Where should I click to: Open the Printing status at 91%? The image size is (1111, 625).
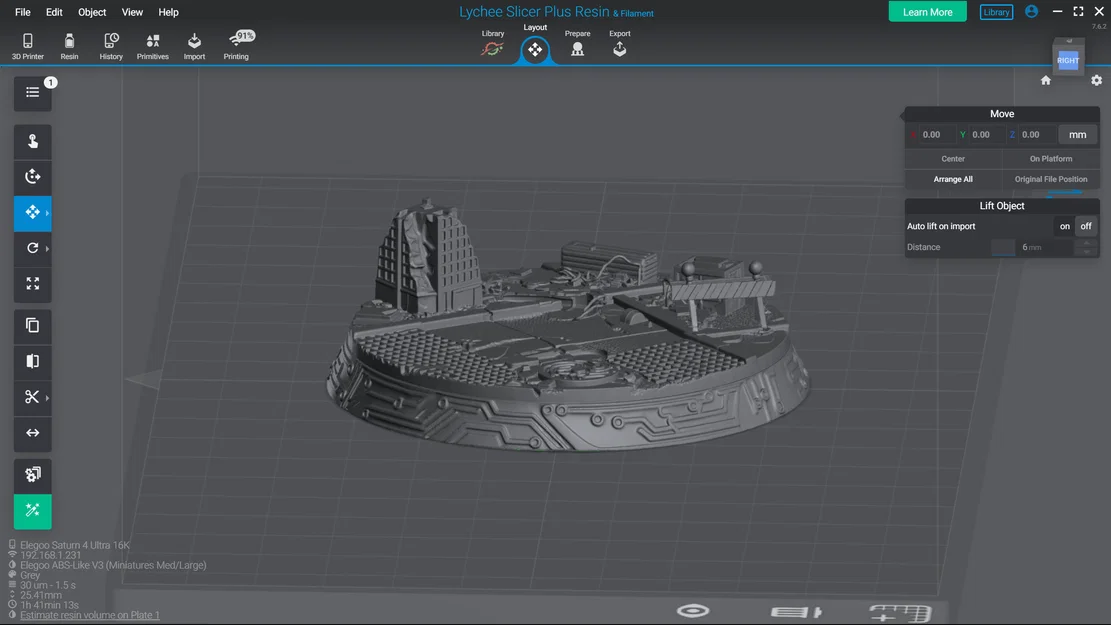[x=237, y=46]
